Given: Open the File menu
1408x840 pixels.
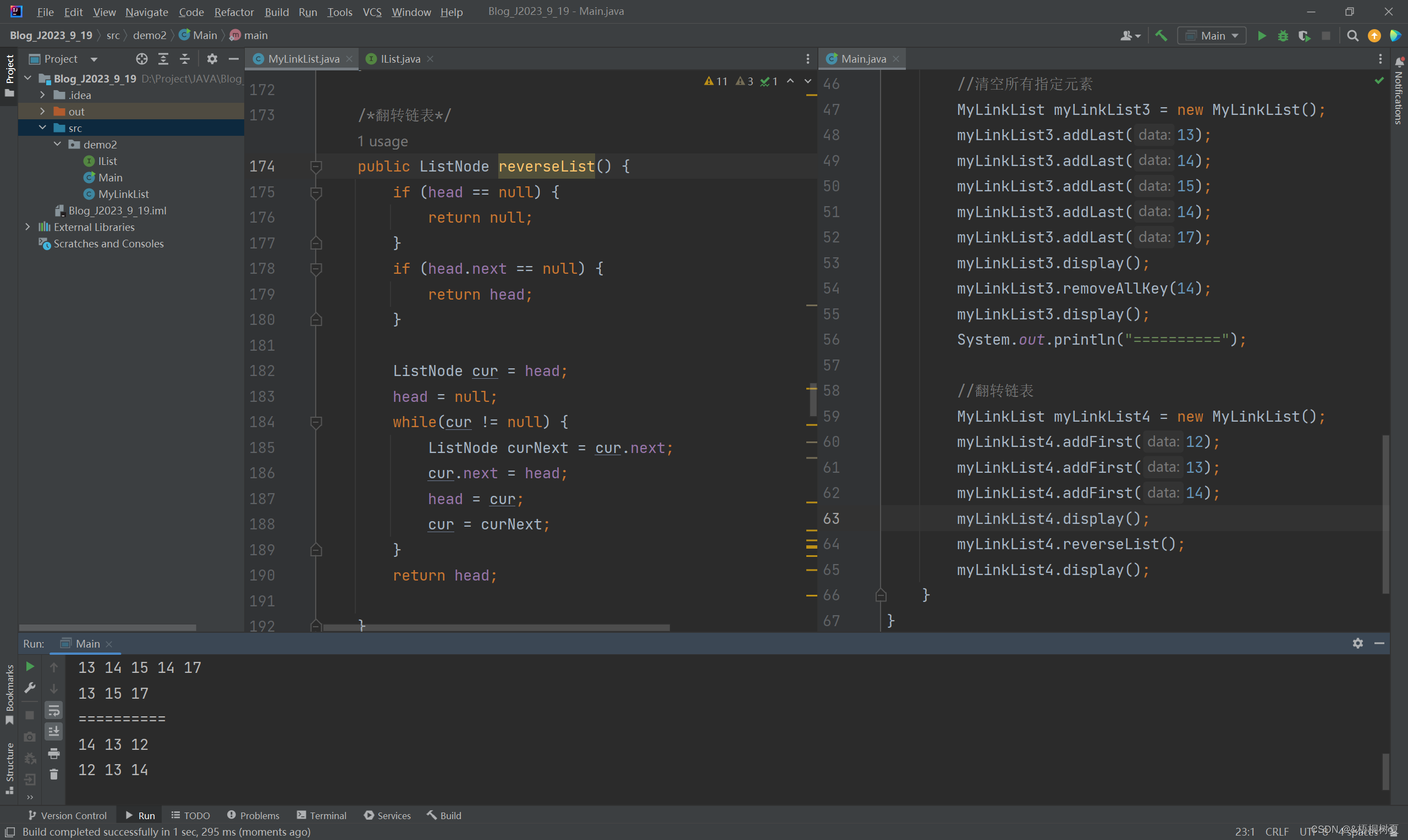Looking at the screenshot, I should click(45, 12).
